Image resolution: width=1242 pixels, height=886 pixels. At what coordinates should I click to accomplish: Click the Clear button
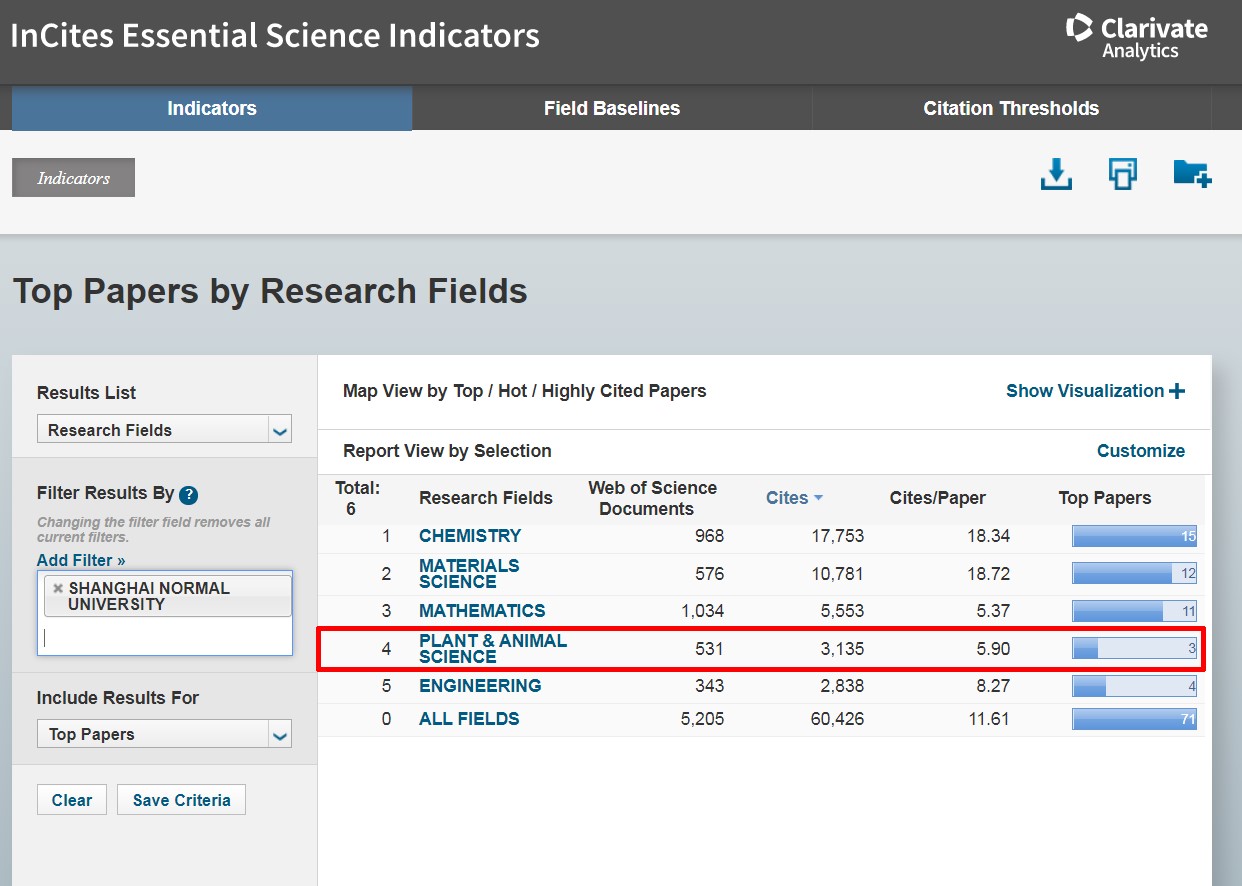[72, 800]
